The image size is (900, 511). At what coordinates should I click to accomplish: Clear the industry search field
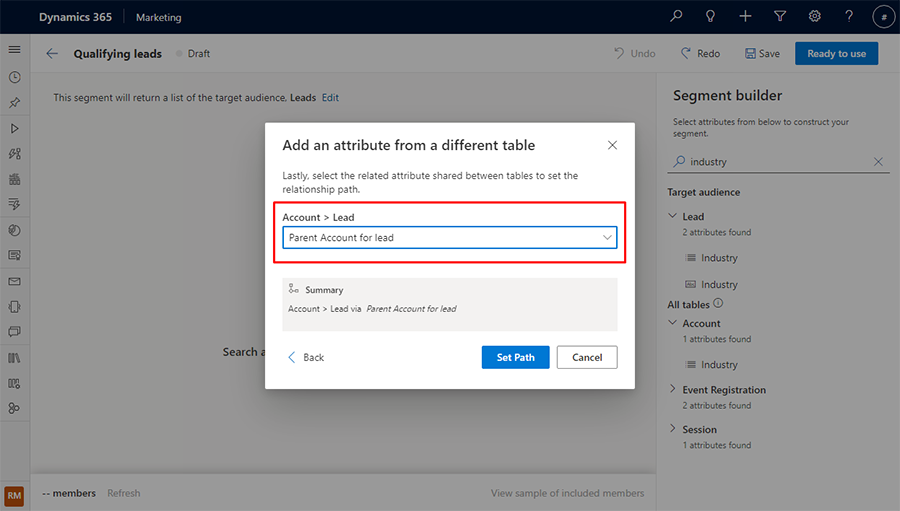point(878,162)
